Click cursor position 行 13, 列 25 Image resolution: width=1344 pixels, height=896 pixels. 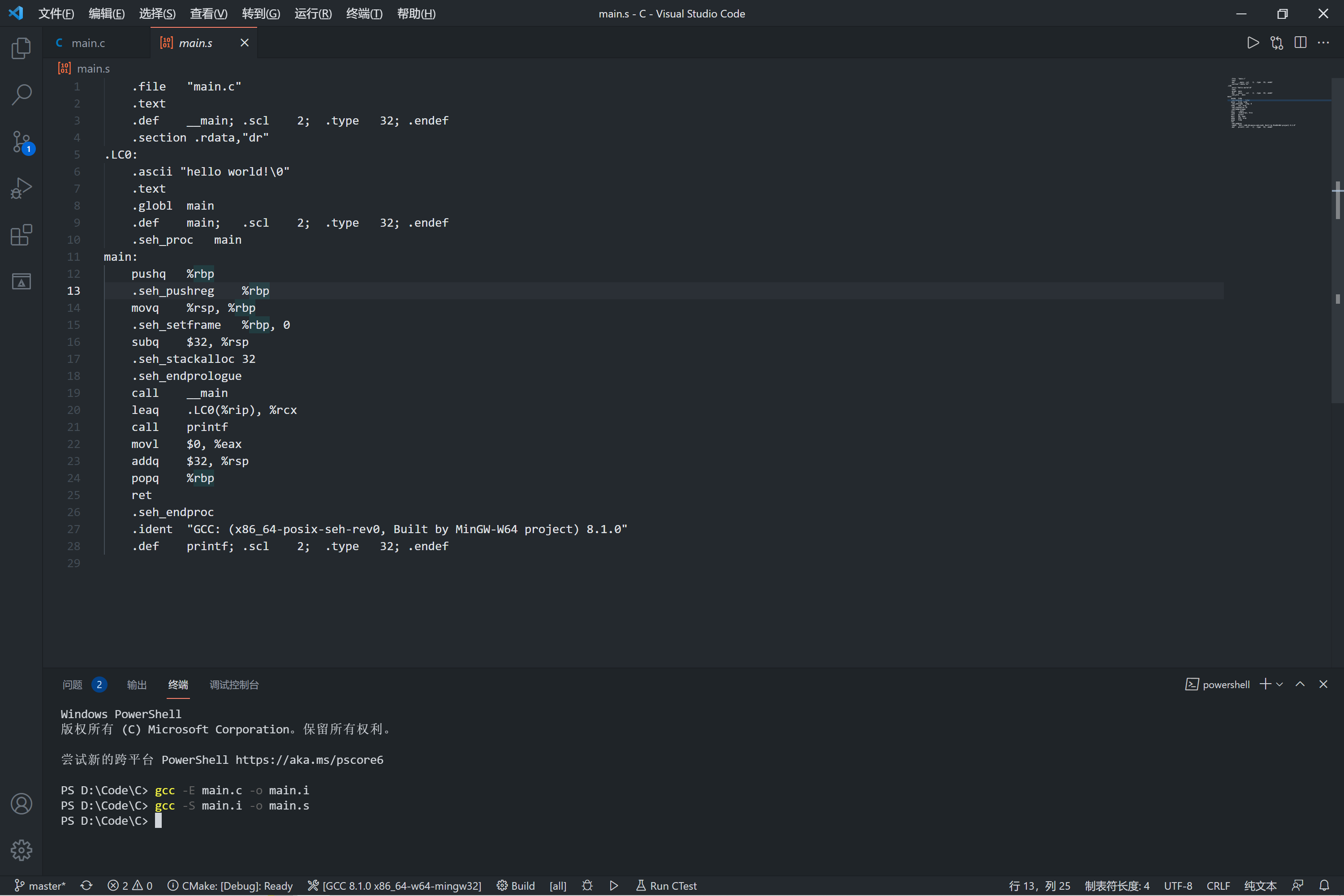tap(1039, 886)
